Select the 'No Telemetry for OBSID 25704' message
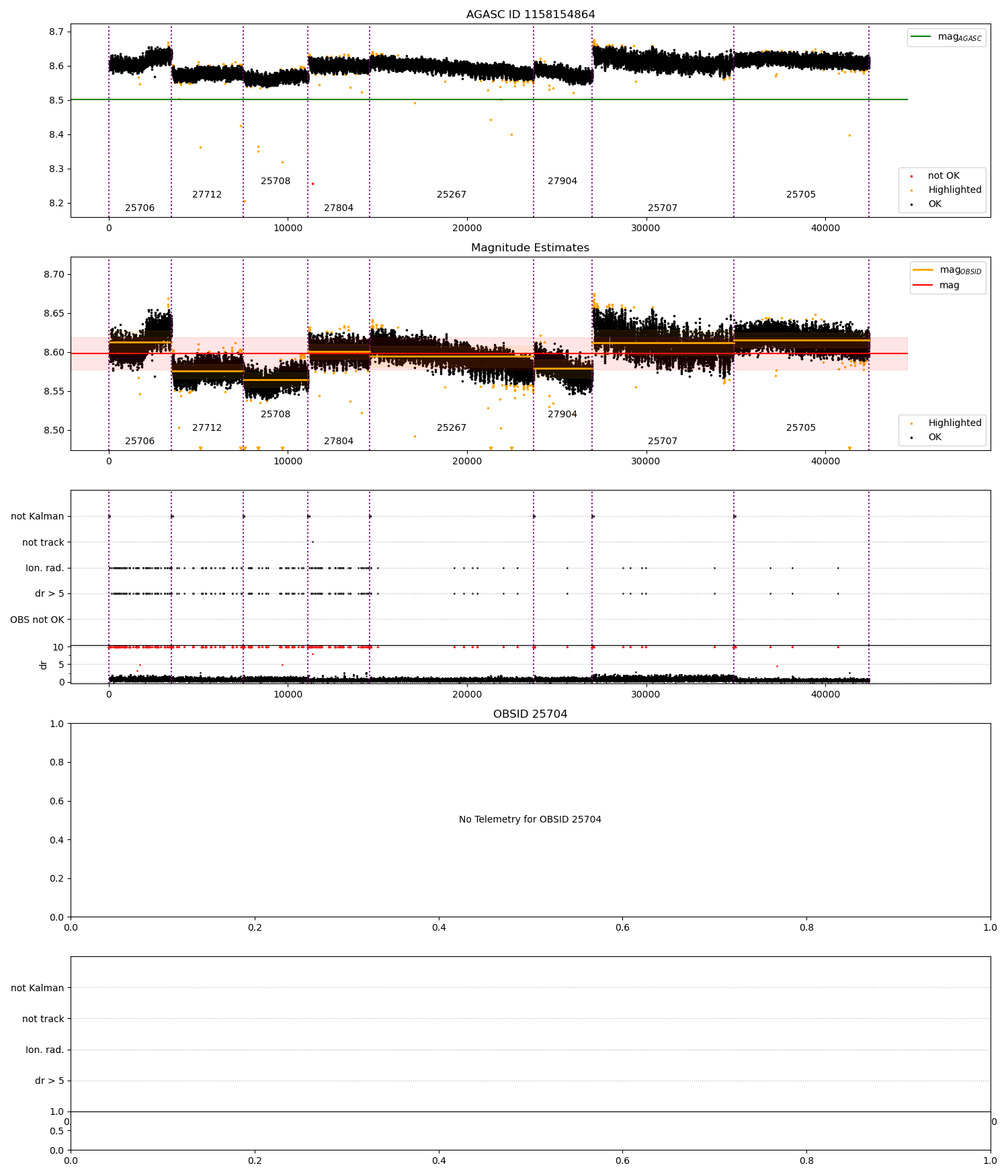The height and width of the screenshot is (1176, 1008). [530, 820]
